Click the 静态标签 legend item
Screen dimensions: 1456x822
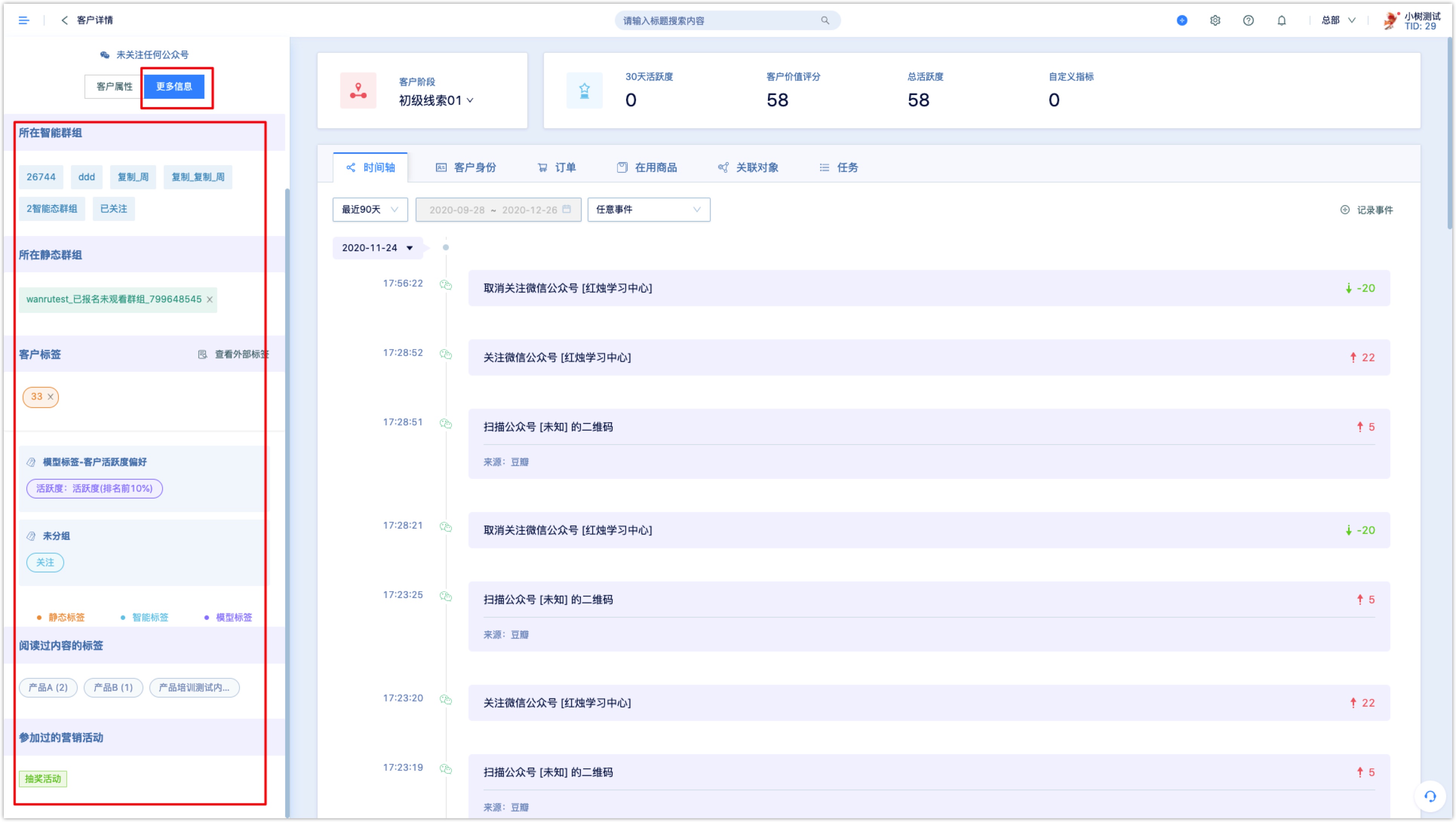tap(60, 618)
